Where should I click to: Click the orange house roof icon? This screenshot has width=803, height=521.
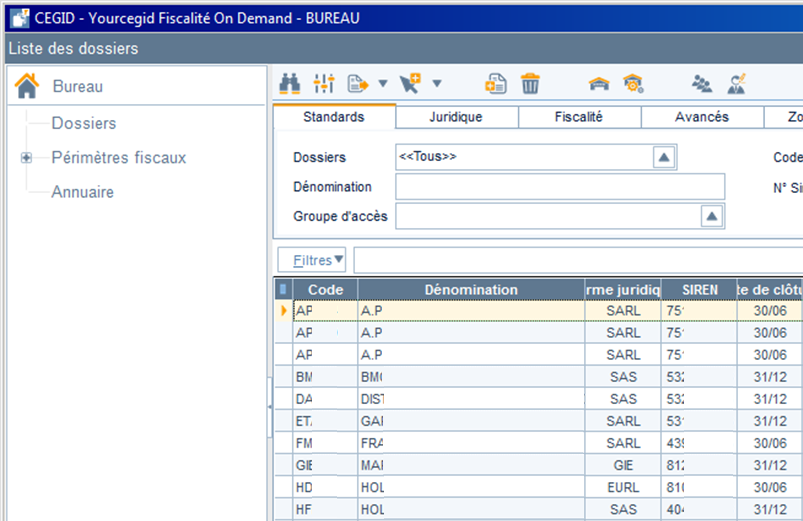599,84
